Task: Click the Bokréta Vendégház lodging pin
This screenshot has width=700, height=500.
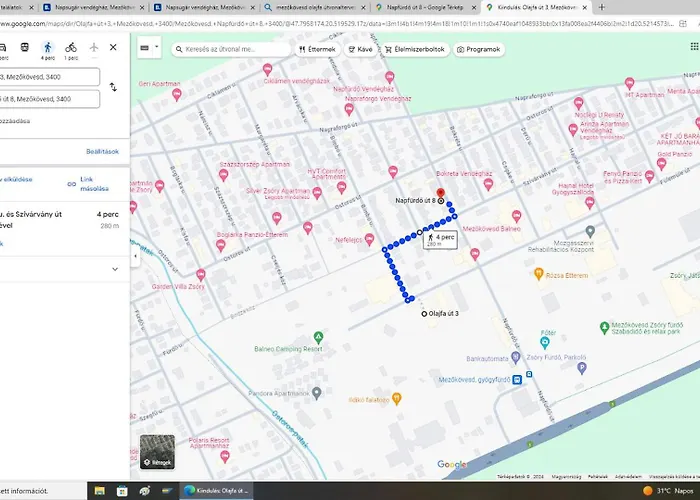Action: tap(488, 184)
